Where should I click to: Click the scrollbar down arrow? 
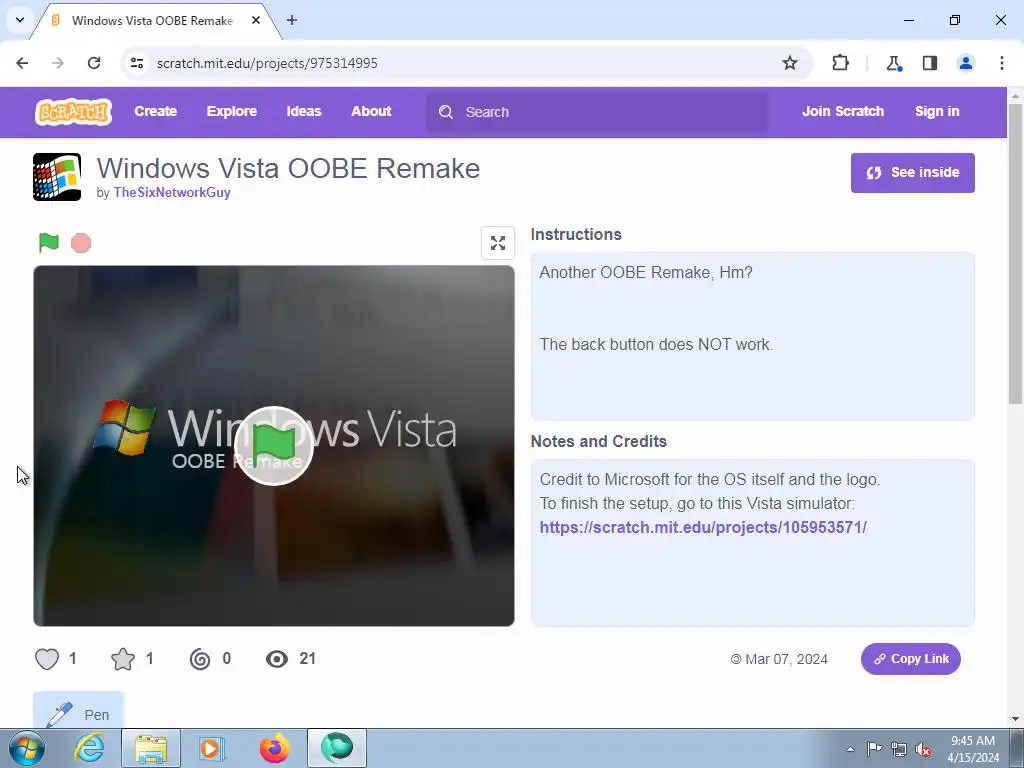point(1015,719)
